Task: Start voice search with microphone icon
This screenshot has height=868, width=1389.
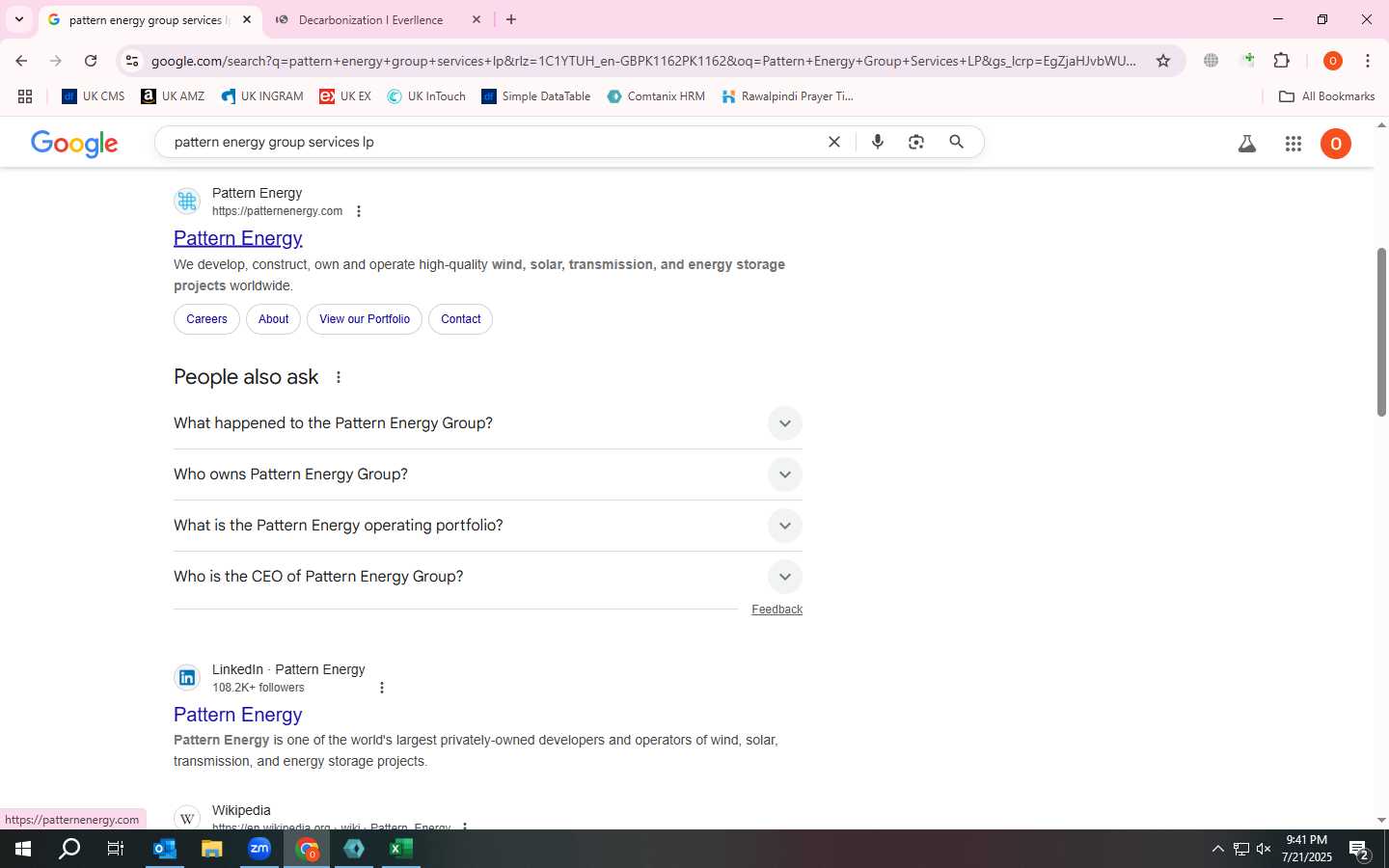Action: pyautogui.click(x=878, y=142)
